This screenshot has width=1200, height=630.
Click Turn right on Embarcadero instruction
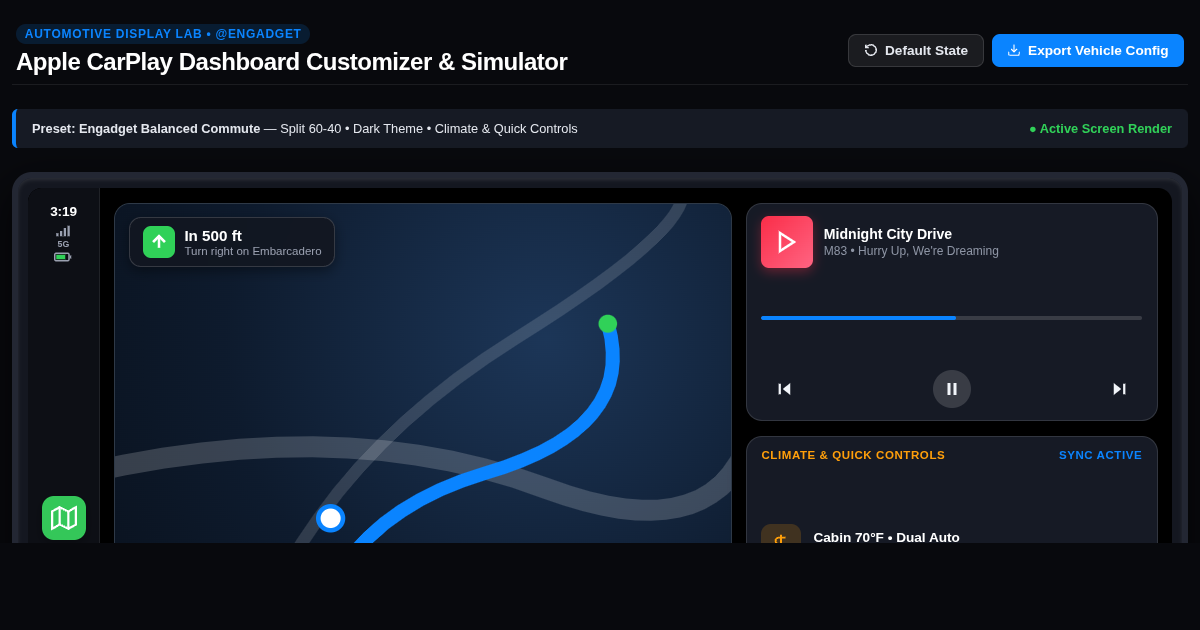click(x=253, y=251)
